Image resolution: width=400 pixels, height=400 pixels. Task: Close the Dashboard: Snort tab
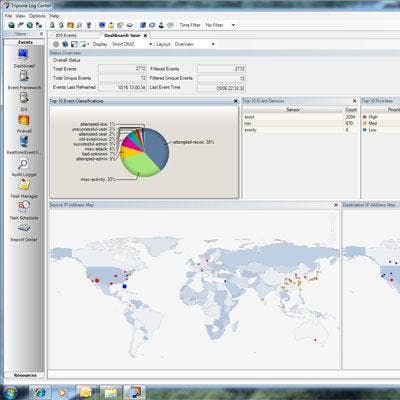(145, 35)
